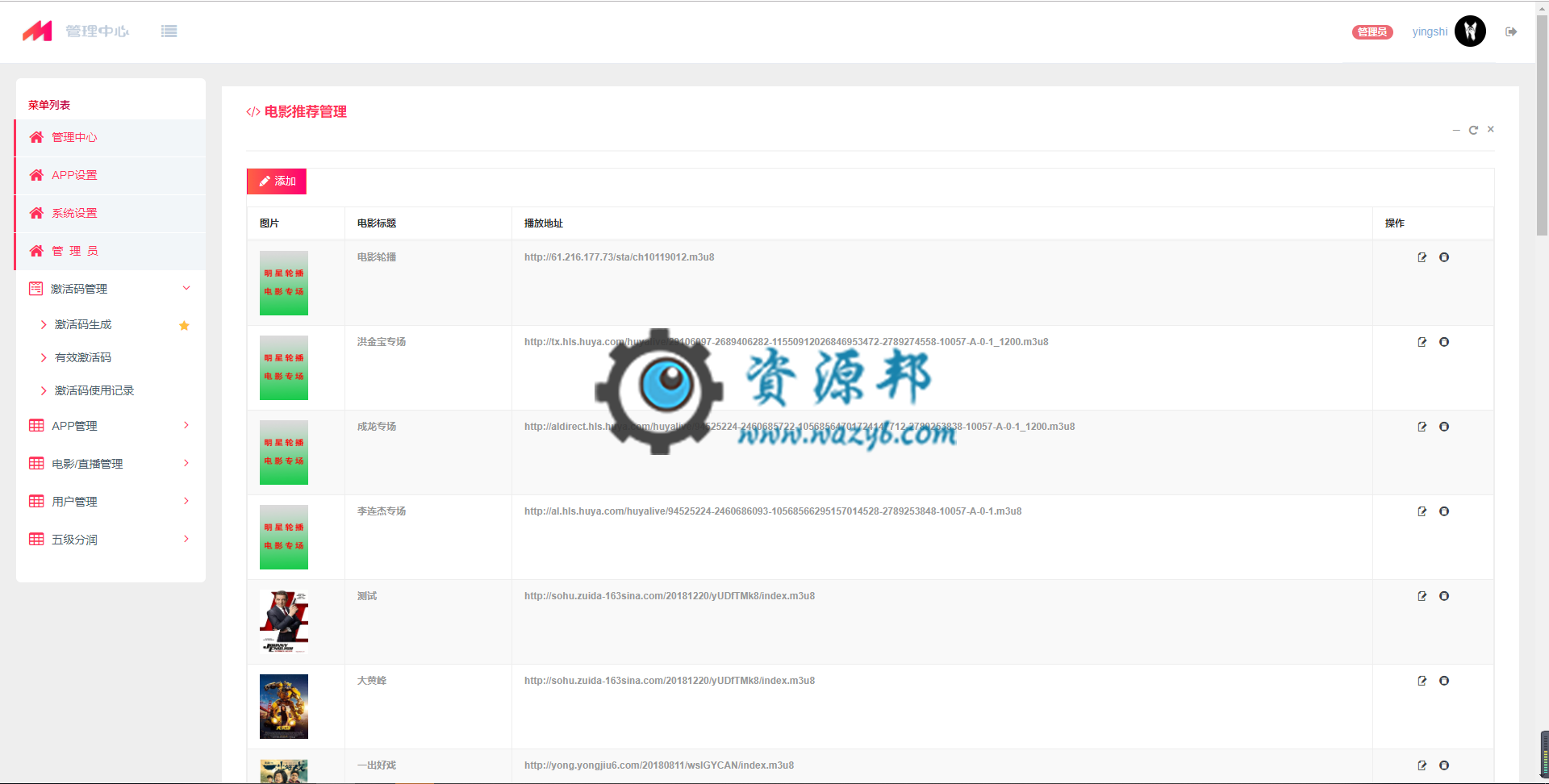Click the star icon beside 激活码生成
This screenshot has width=1549, height=784.
point(184,325)
